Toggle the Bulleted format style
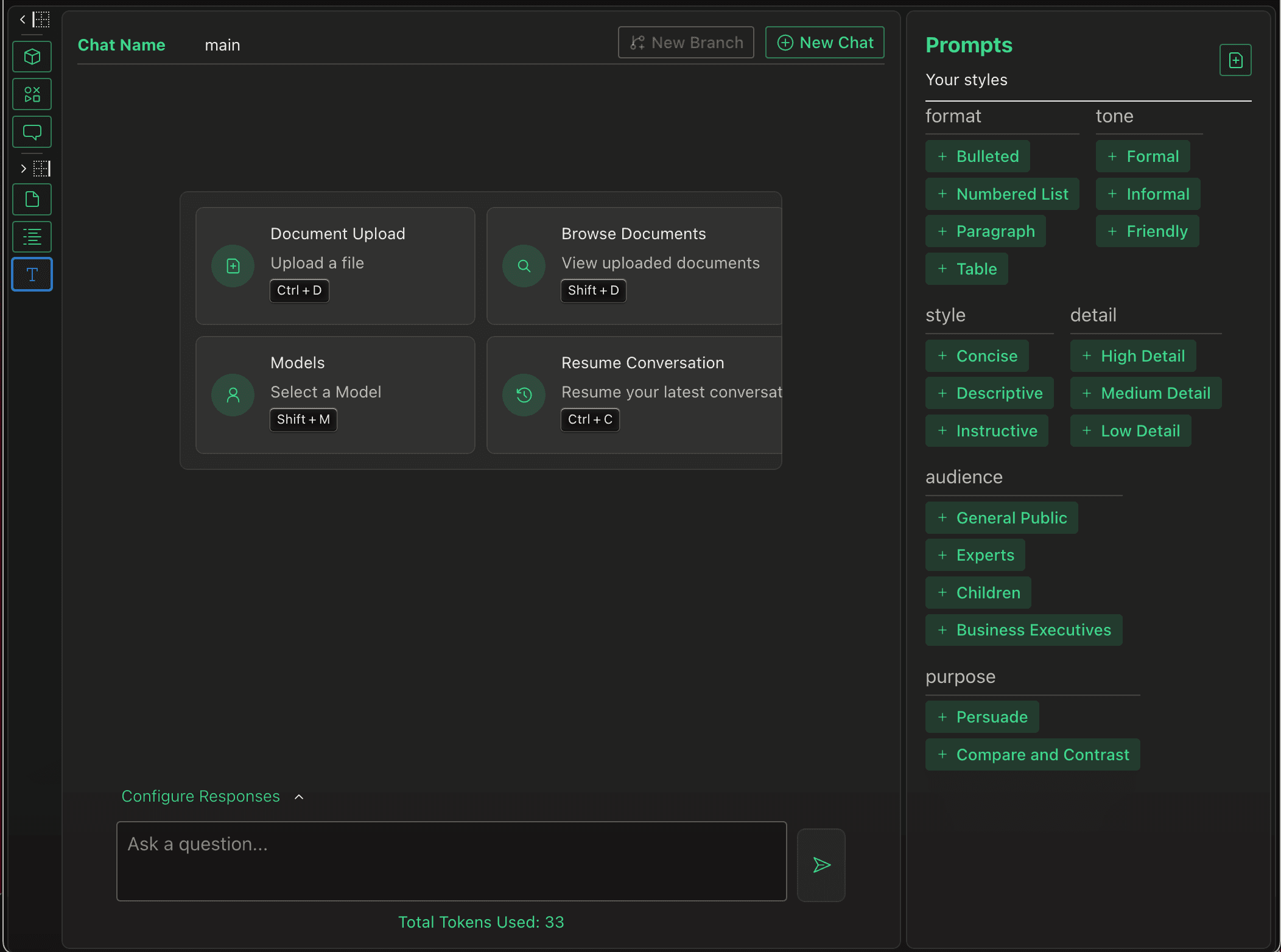Viewport: 1281px width, 952px height. click(x=977, y=156)
